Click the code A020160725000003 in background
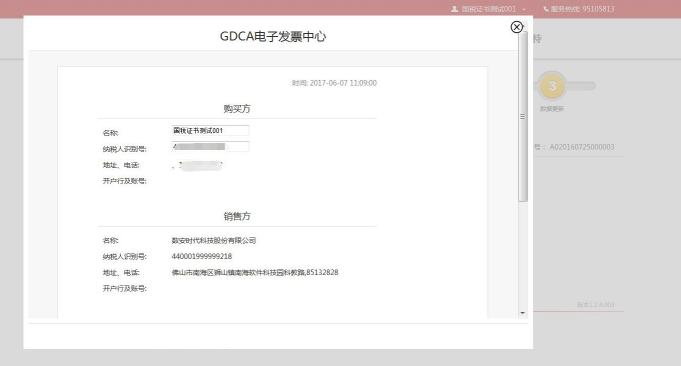681x366 pixels. [x=582, y=147]
